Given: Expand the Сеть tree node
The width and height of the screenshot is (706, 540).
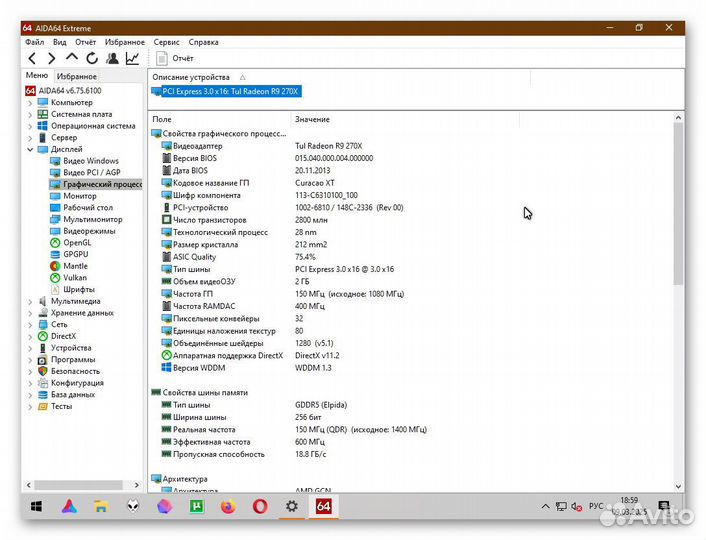Looking at the screenshot, I should tap(30, 325).
